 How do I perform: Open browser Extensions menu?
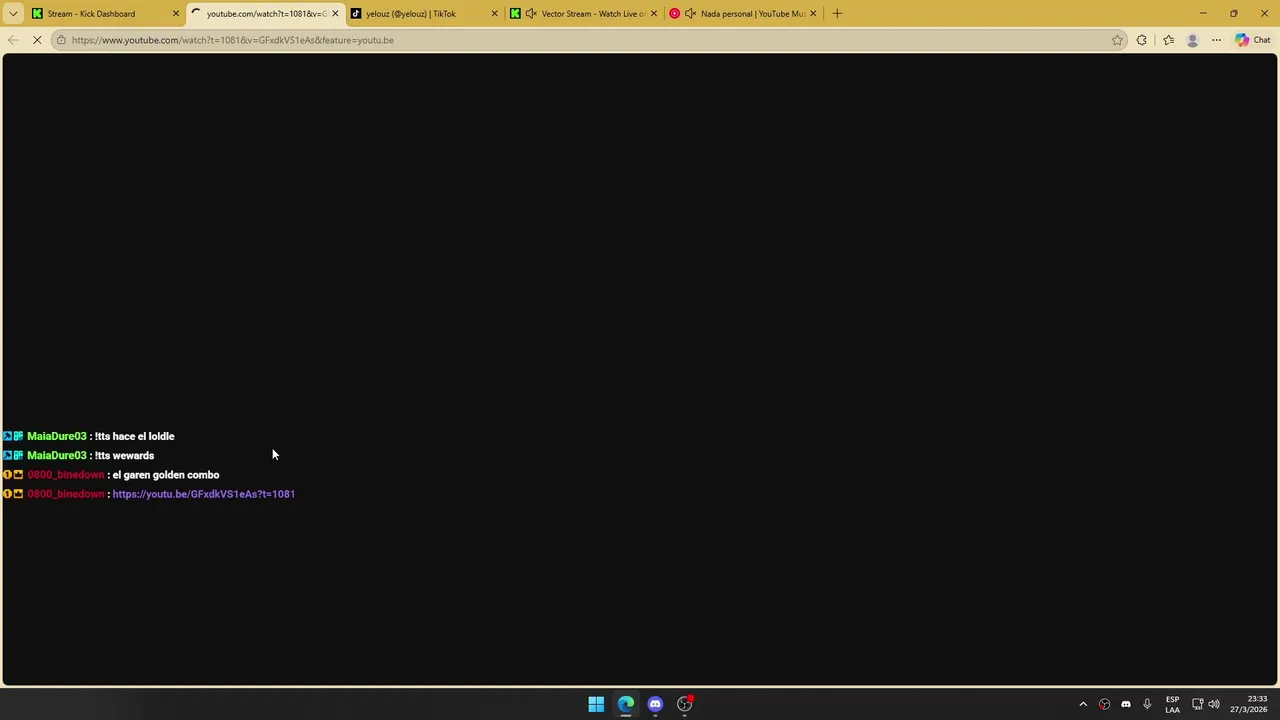pos(1142,40)
